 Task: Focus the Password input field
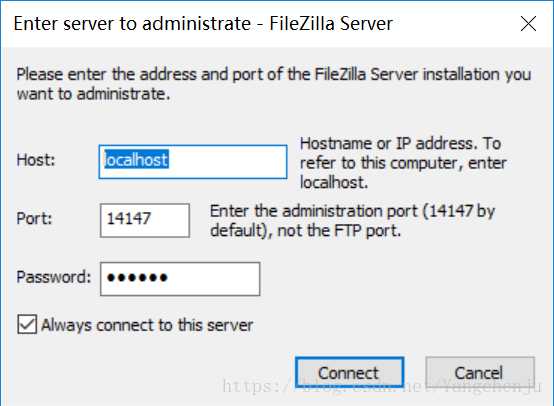[180, 279]
